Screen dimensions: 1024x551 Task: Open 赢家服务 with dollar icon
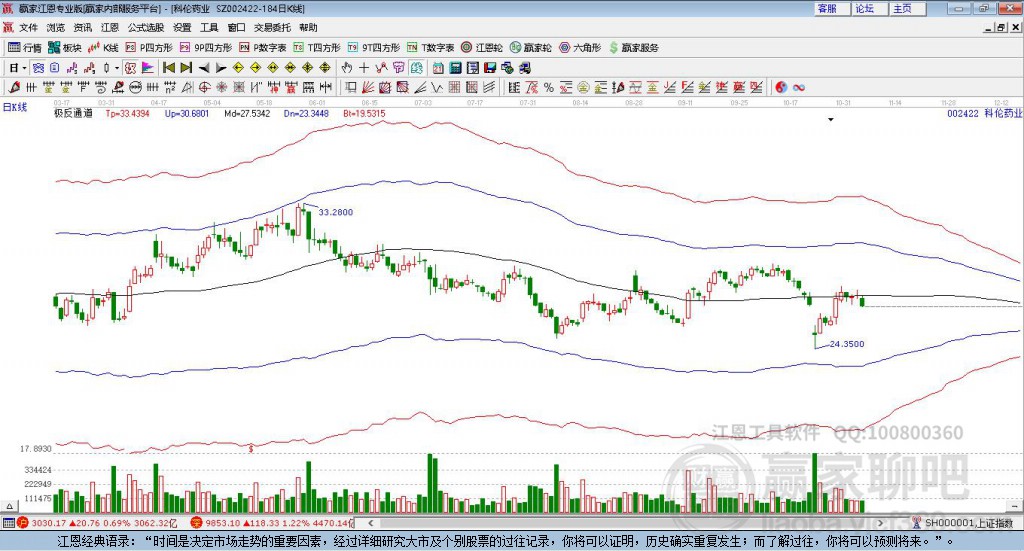(x=634, y=48)
